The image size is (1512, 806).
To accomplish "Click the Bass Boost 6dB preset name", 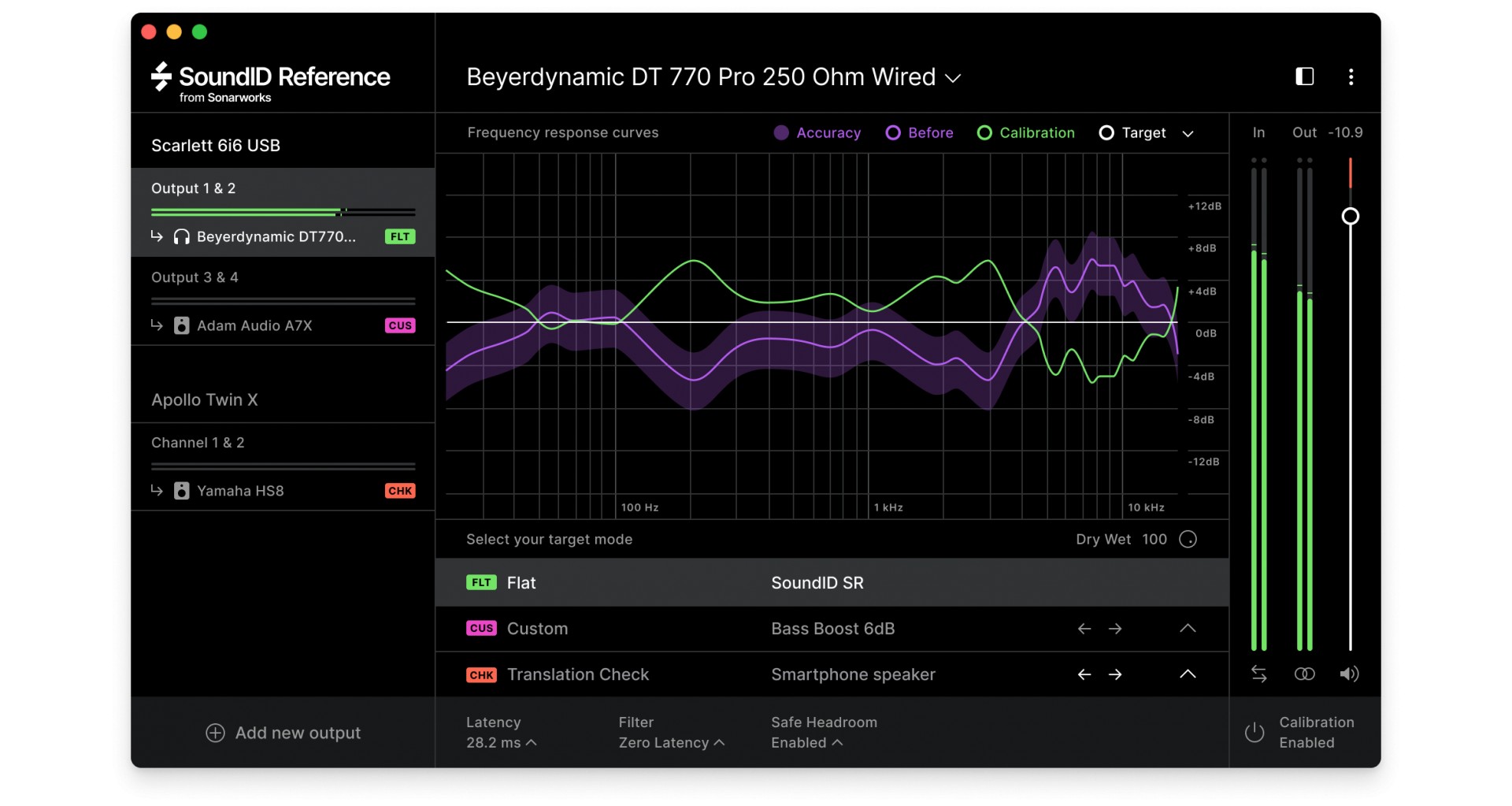I will coord(833,629).
